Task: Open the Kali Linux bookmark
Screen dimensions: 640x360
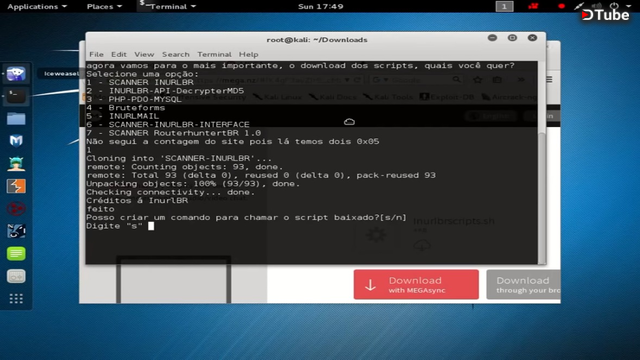Action: click(278, 97)
